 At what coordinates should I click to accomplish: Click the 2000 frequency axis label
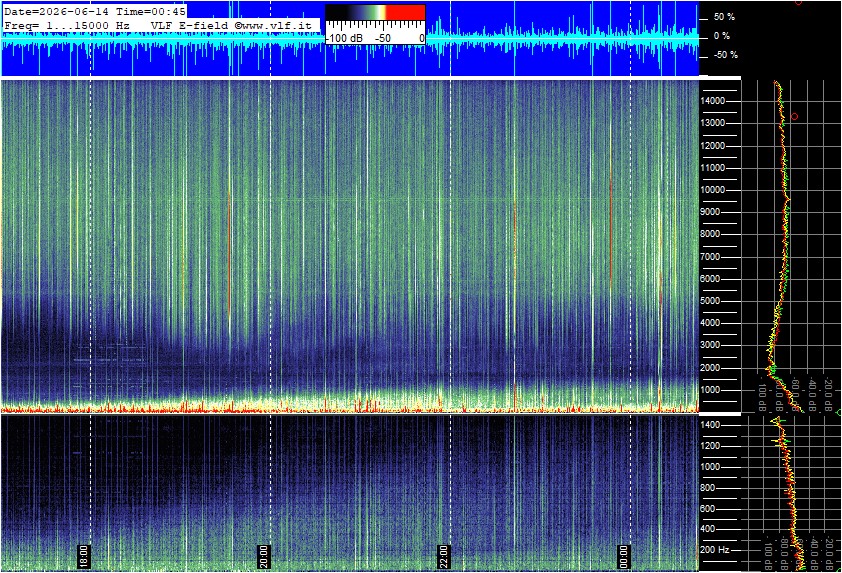pos(710,368)
